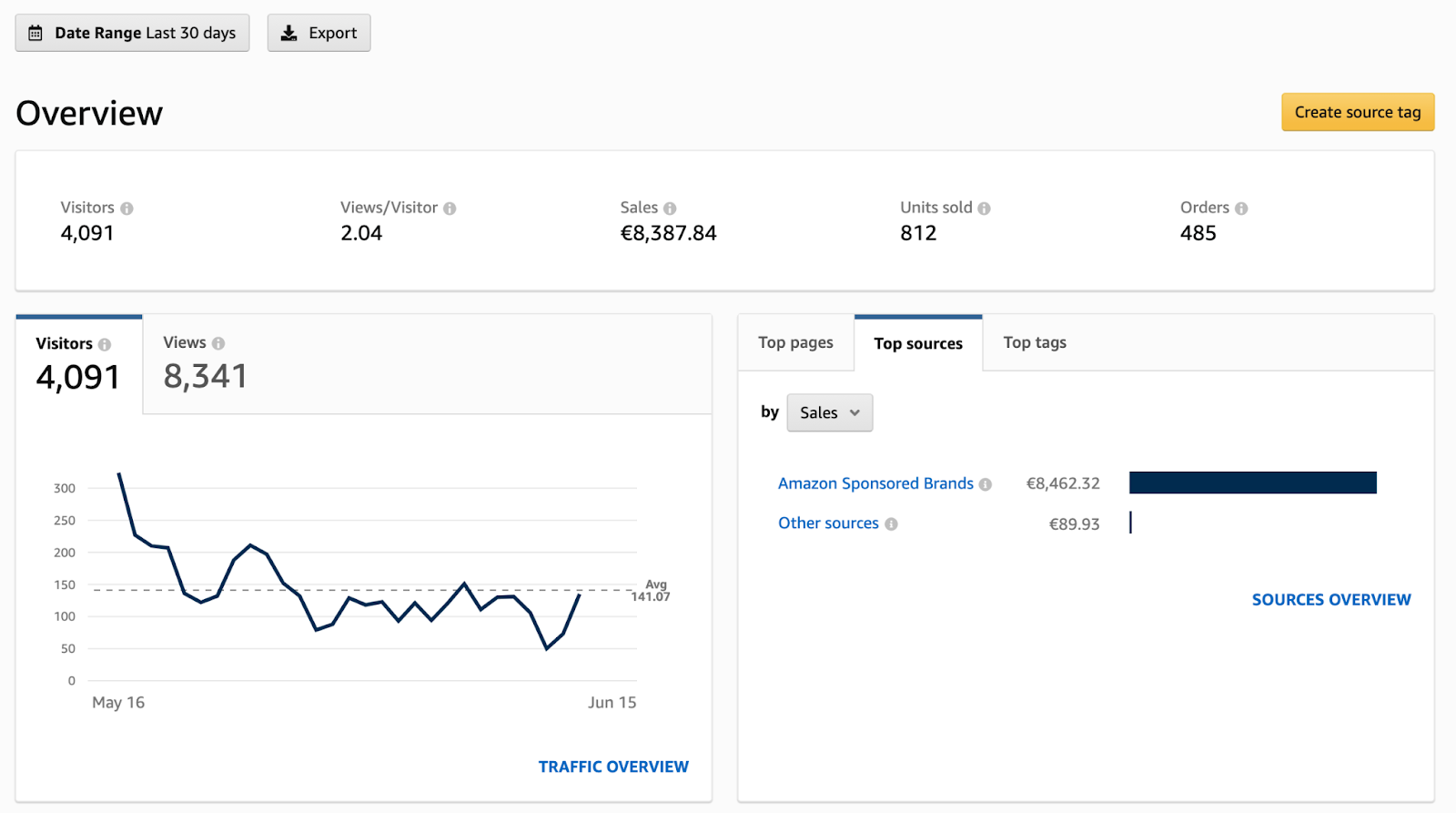Click info icon next to Orders
This screenshot has width=1456, height=813.
pyautogui.click(x=1241, y=208)
